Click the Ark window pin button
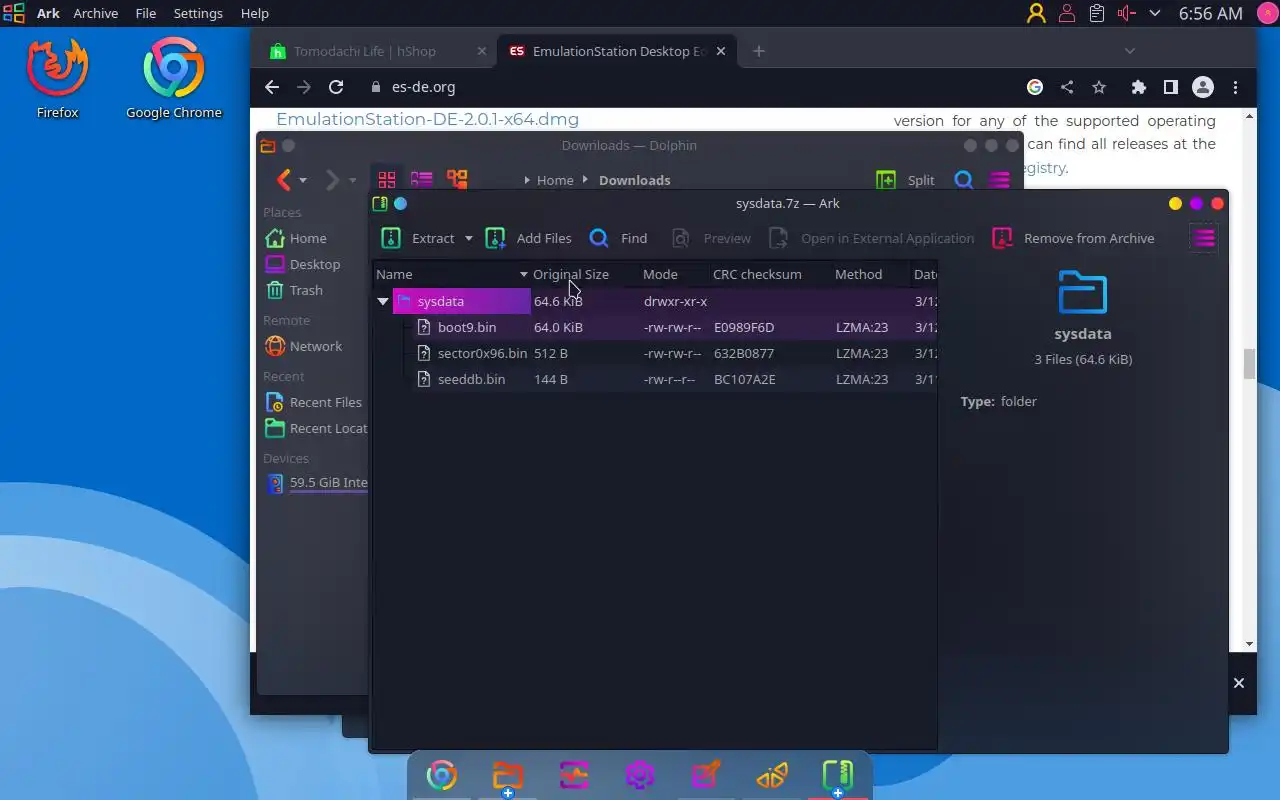This screenshot has width=1280, height=800. pos(401,203)
